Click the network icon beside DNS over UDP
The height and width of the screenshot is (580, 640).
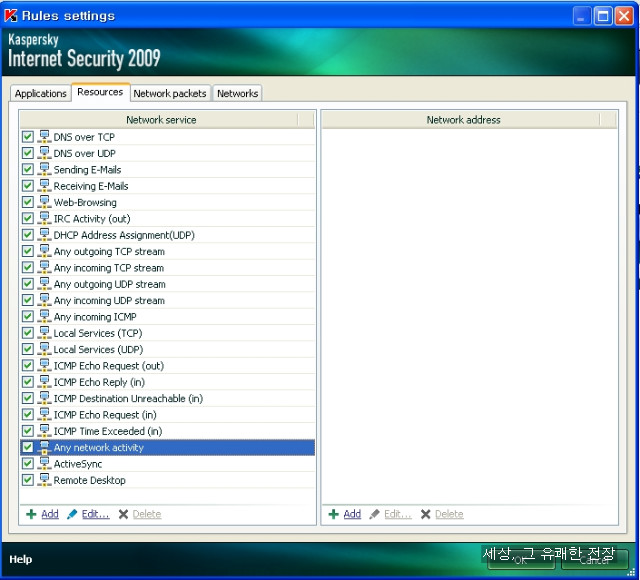(44, 153)
